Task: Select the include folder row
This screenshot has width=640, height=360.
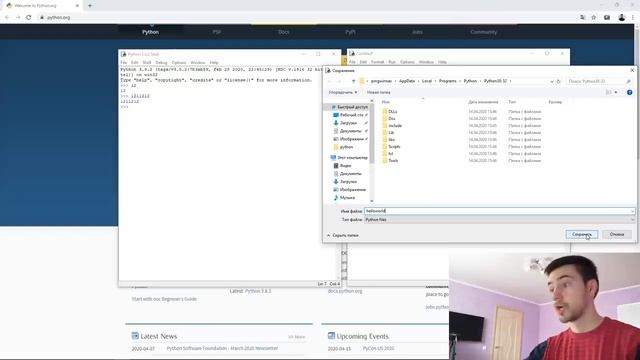Action: [x=463, y=126]
